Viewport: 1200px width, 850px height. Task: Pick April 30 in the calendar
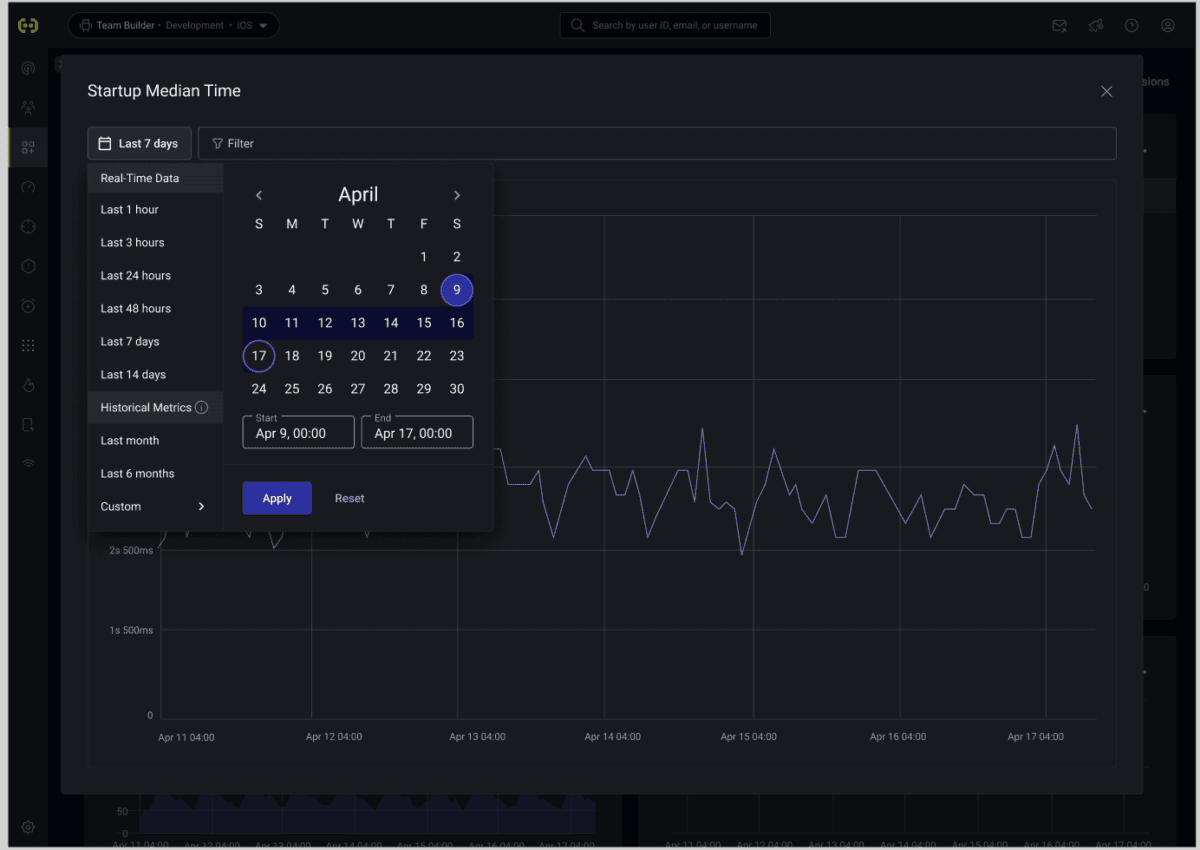coord(457,389)
